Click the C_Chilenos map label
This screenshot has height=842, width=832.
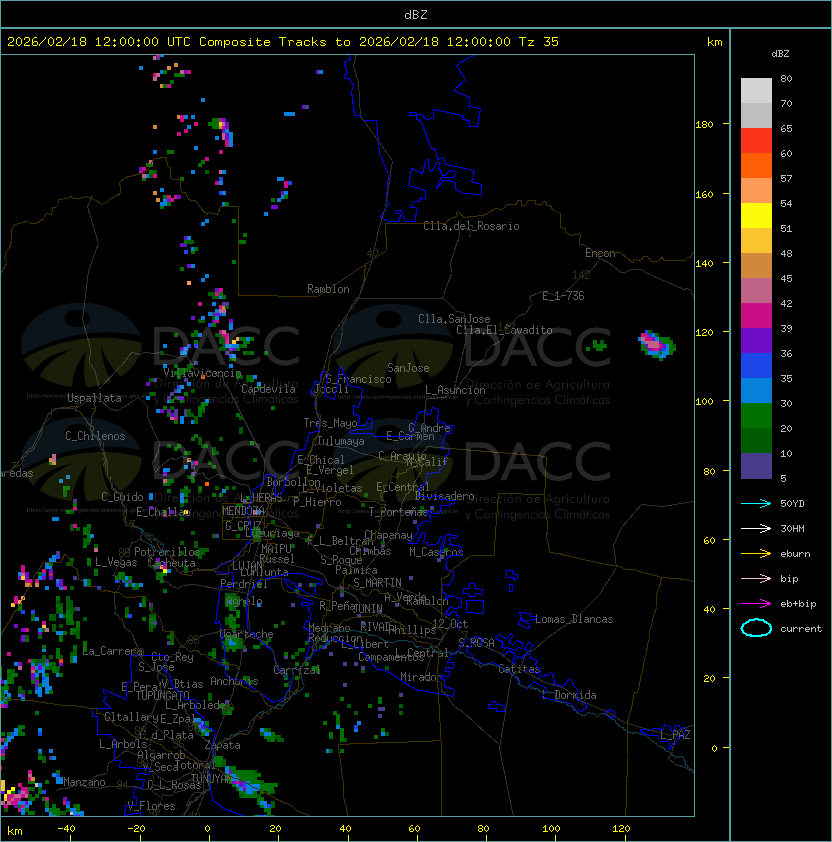click(95, 436)
